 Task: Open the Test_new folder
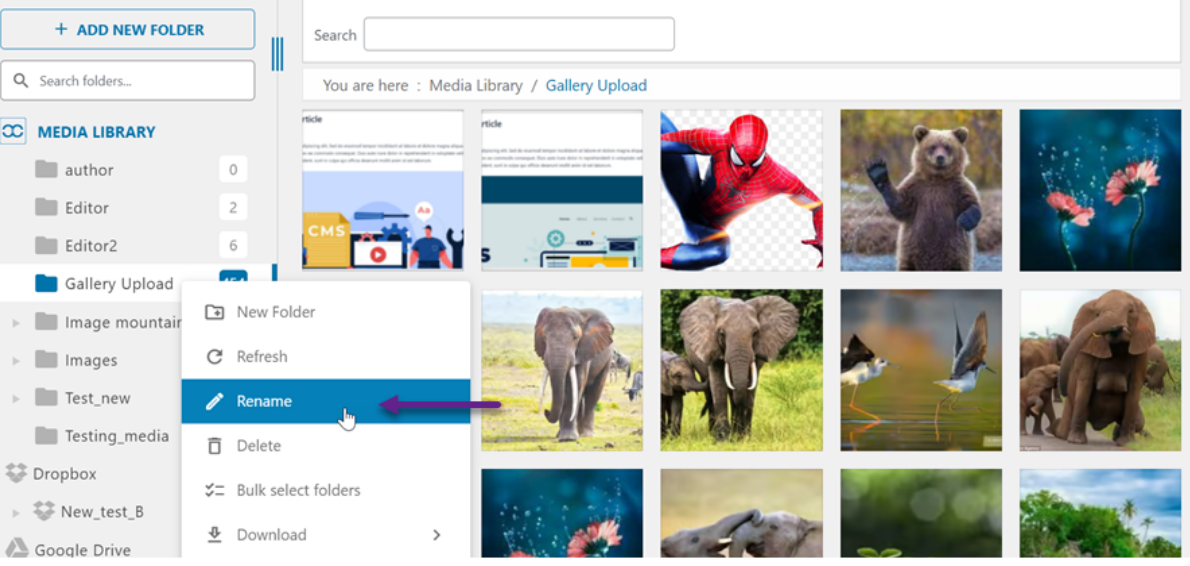97,398
